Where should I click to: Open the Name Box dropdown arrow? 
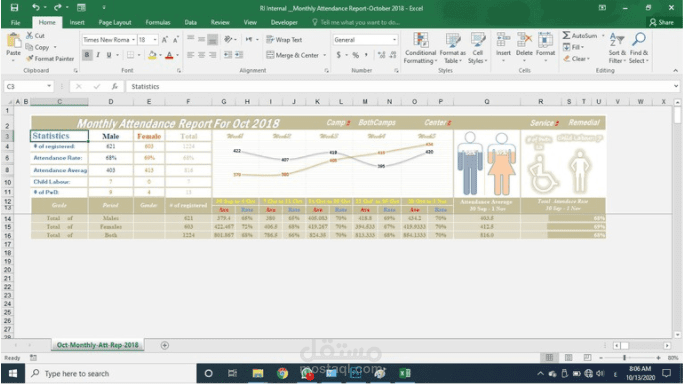point(49,86)
